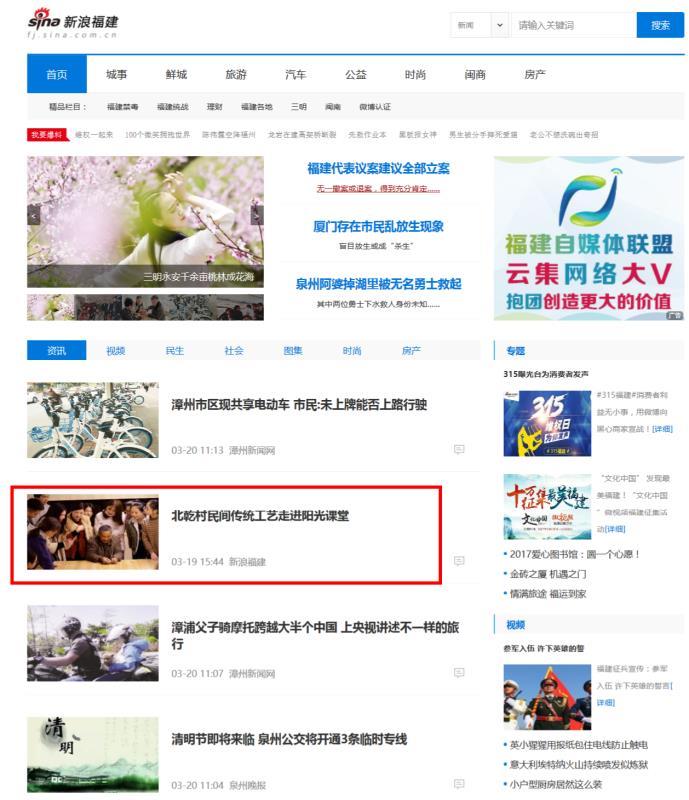689x800 pixels.
Task: Switch to the 时尚 content tab
Action: pyautogui.click(x=352, y=351)
